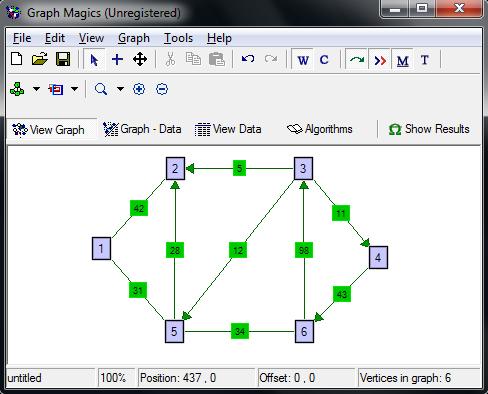Save the graph with floppy icon

(63, 59)
